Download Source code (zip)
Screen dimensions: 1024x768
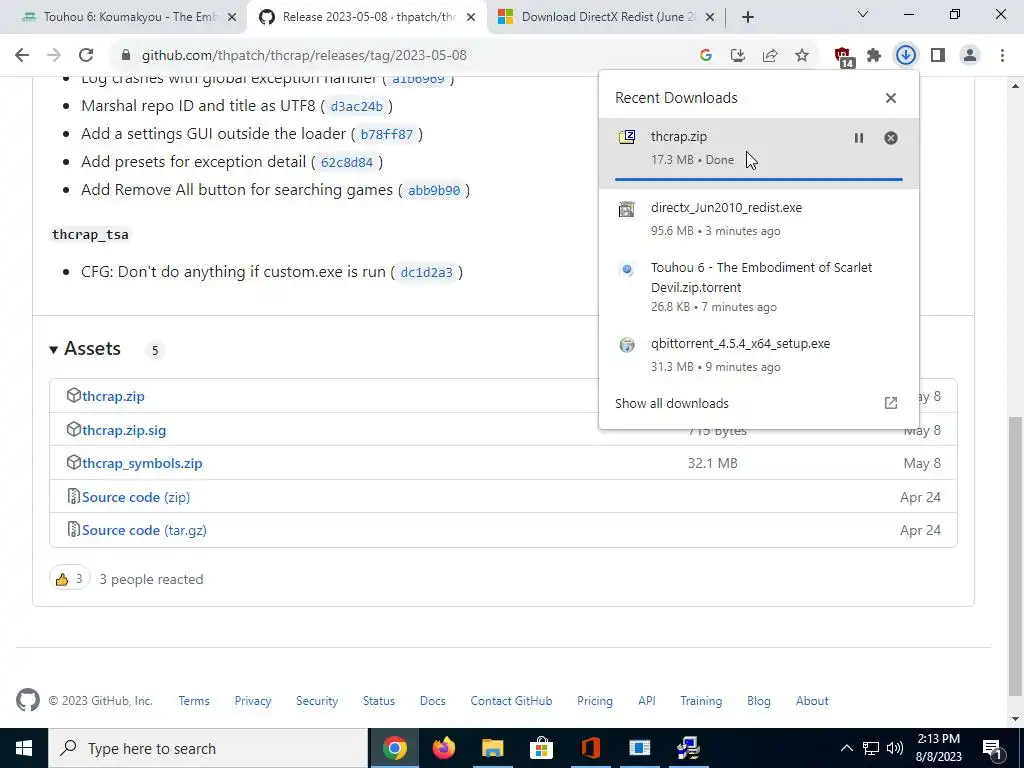click(x=136, y=497)
